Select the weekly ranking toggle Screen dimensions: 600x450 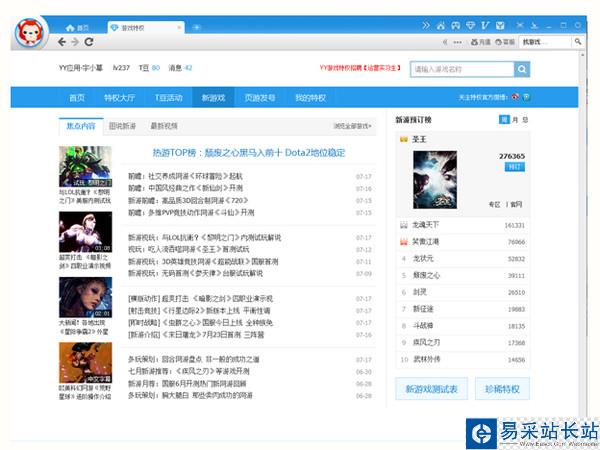tap(504, 120)
